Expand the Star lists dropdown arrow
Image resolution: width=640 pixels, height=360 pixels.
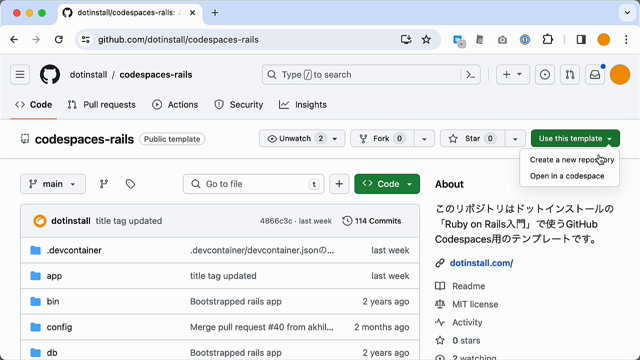pyautogui.click(x=515, y=139)
